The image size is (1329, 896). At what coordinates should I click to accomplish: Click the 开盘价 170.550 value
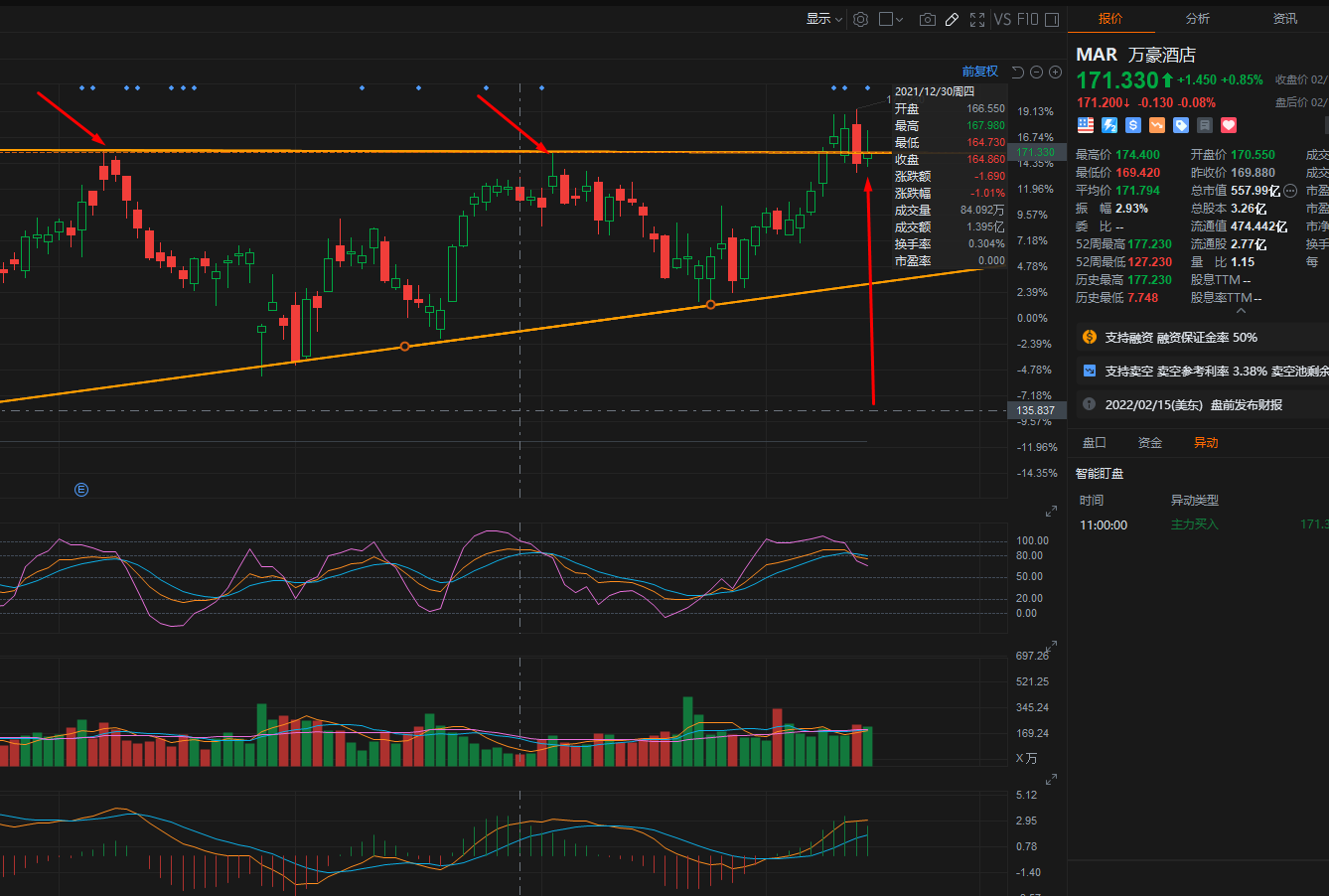pos(1254,155)
